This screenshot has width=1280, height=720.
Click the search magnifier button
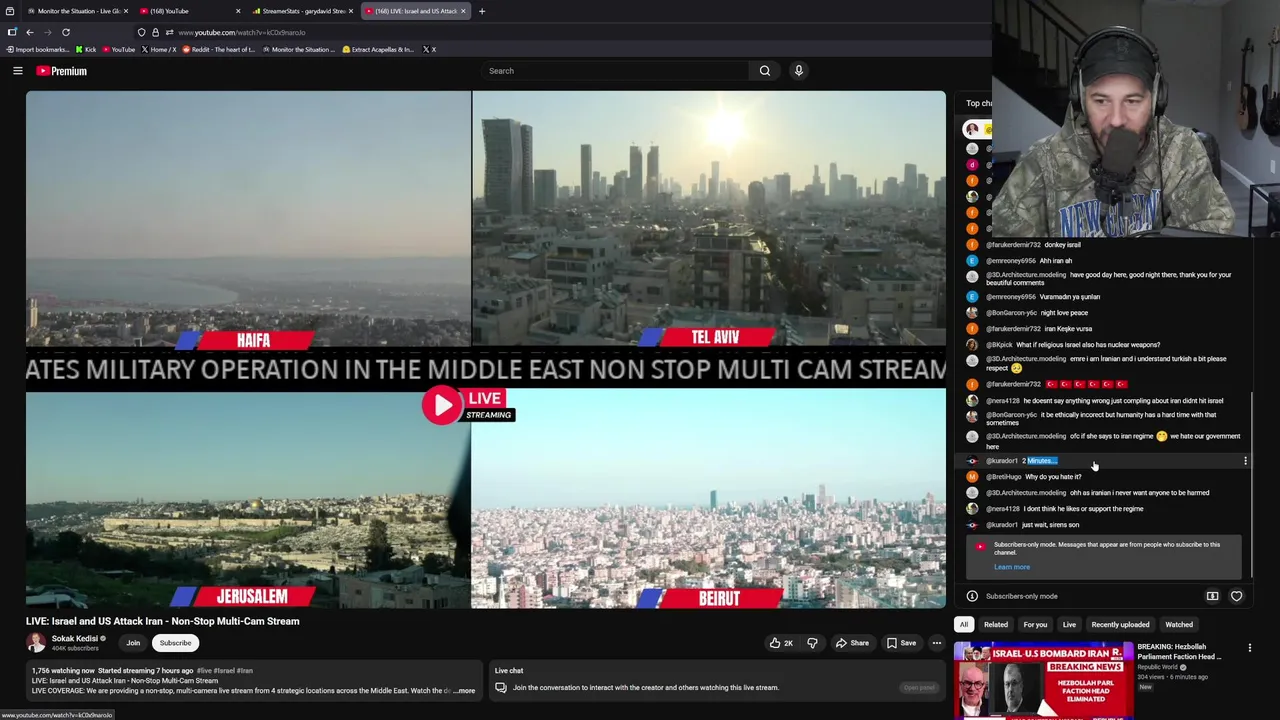click(x=765, y=71)
